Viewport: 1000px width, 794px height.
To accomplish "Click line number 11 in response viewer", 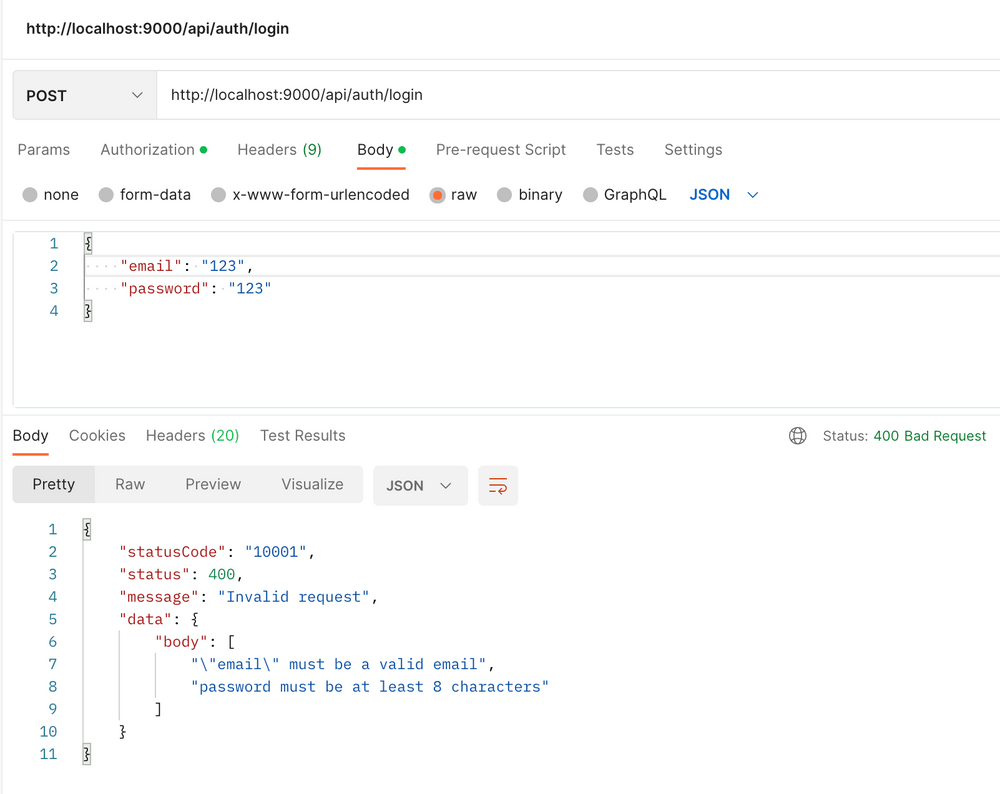I will click(48, 754).
